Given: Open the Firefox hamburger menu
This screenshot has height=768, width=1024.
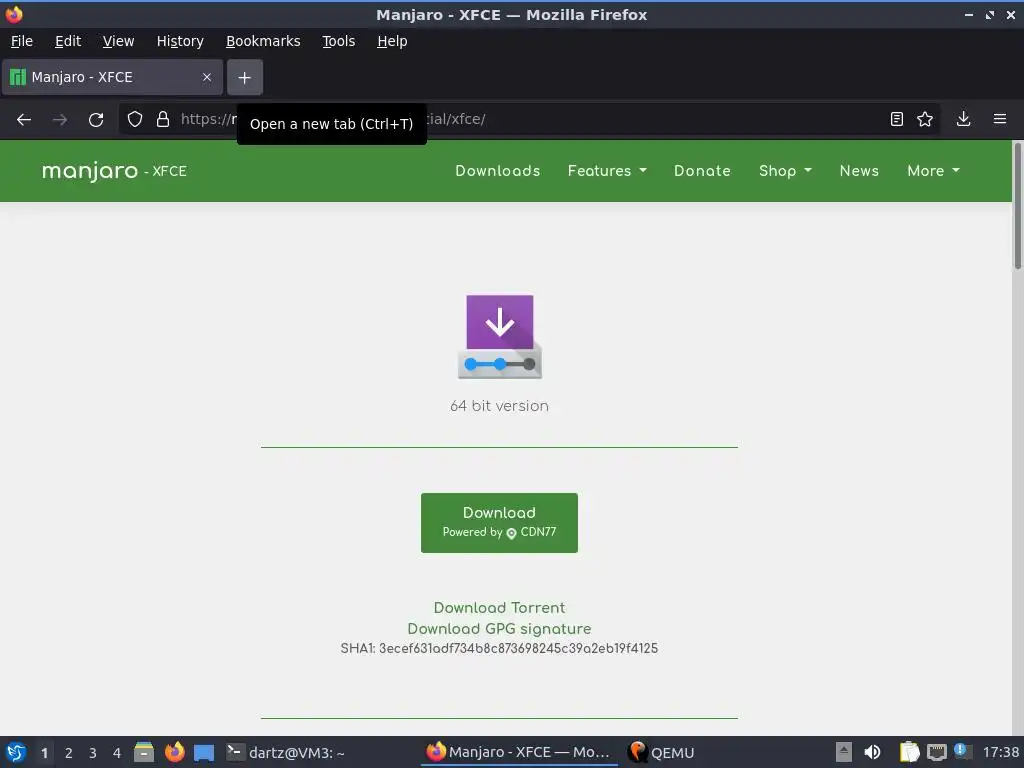Looking at the screenshot, I should (1000, 119).
